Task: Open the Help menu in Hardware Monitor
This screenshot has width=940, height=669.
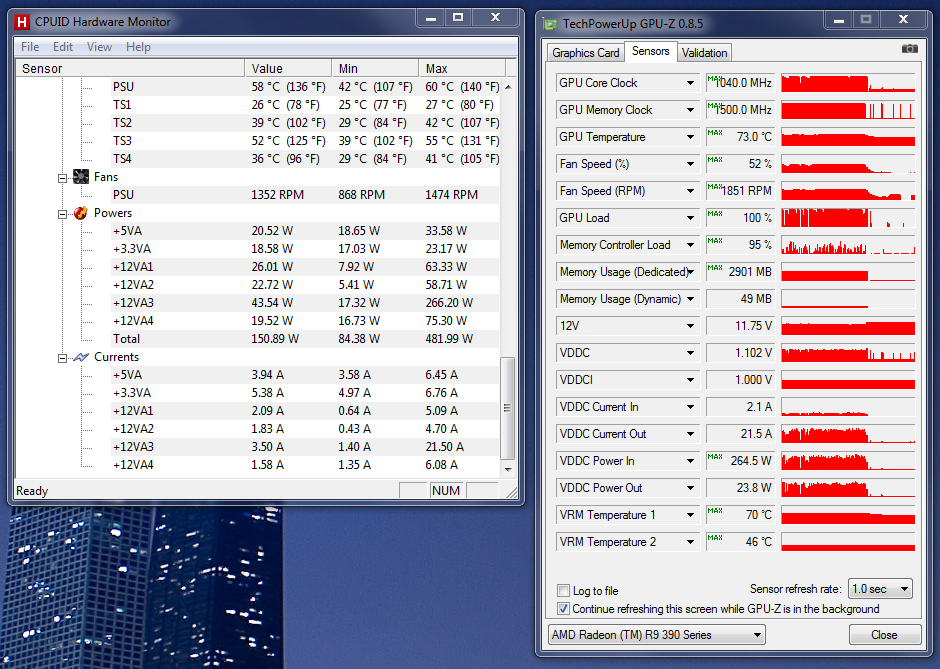Action: [138, 47]
